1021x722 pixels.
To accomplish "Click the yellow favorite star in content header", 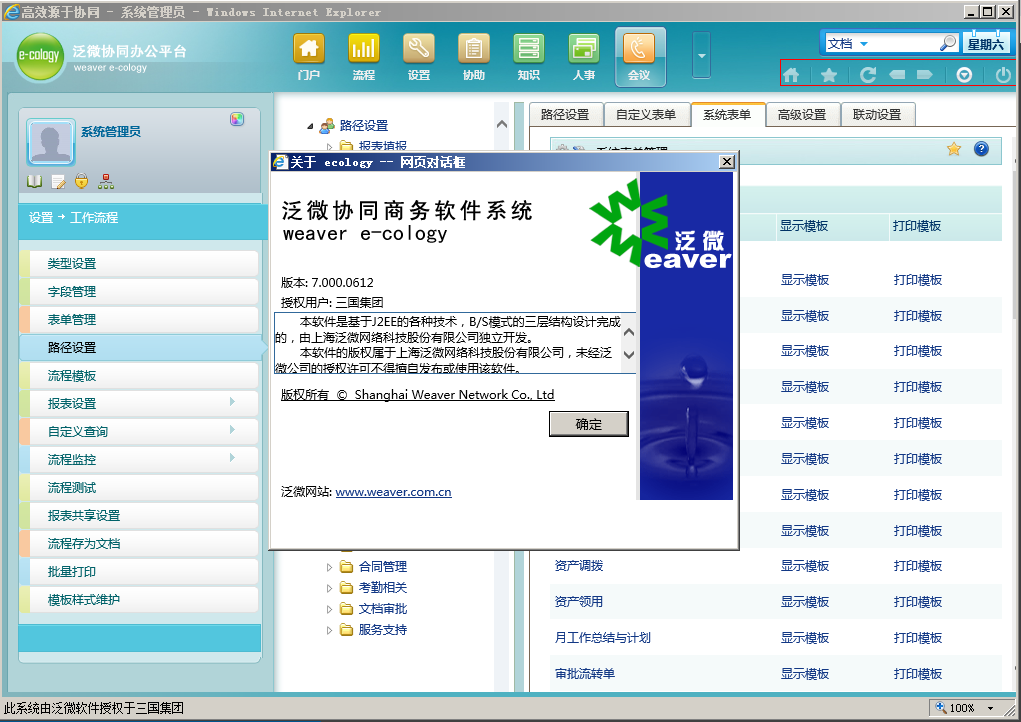I will (954, 149).
